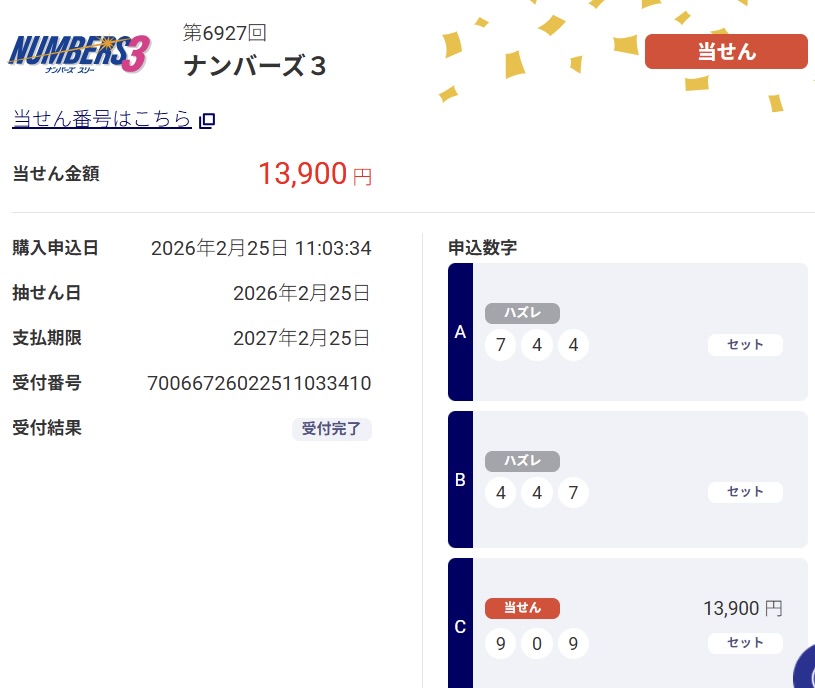Click digit 7 circle in row A
The image size is (815, 688).
500,346
